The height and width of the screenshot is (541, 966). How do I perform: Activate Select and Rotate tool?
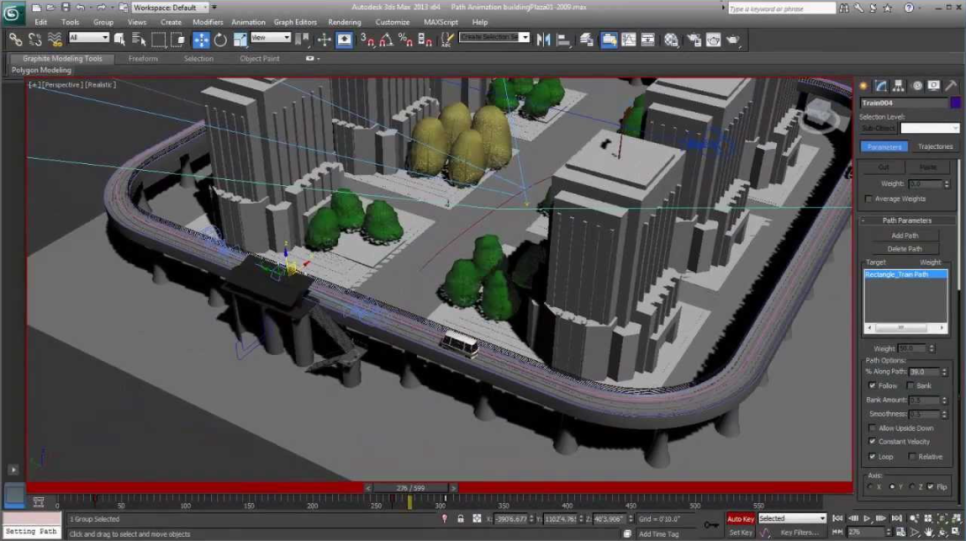click(x=220, y=40)
